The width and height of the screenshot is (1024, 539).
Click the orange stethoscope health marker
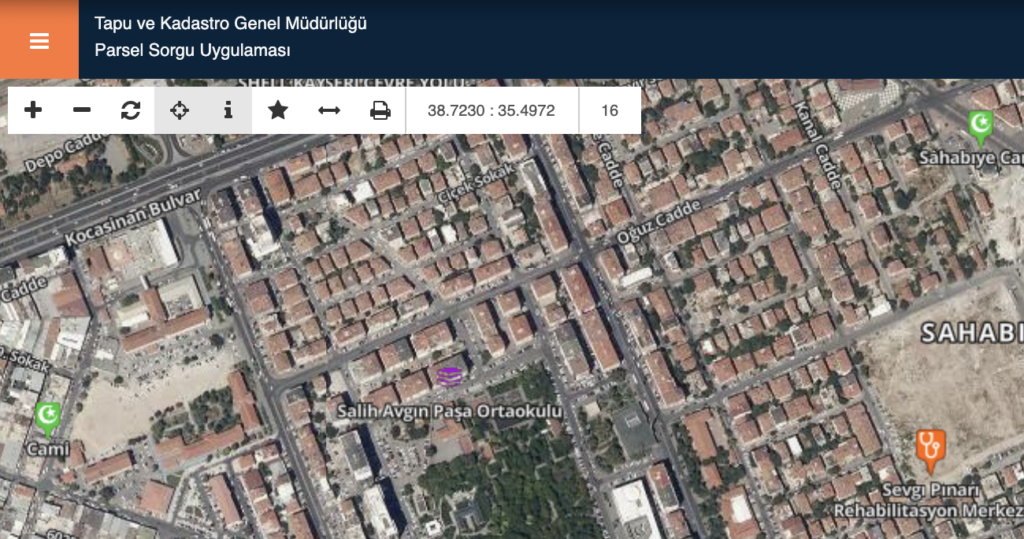tap(931, 450)
